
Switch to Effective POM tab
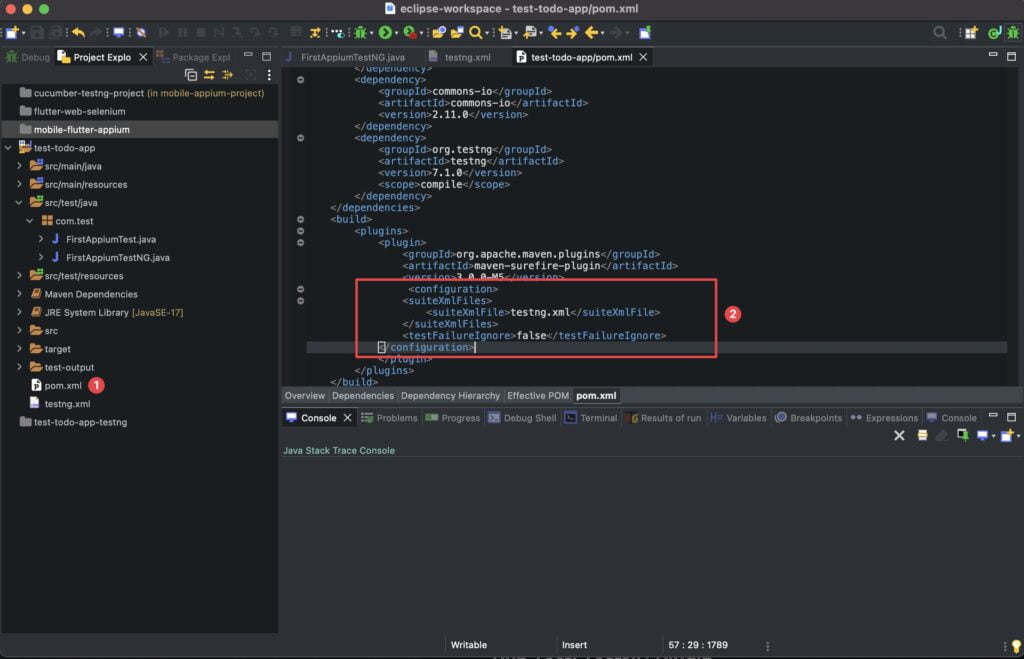(537, 396)
